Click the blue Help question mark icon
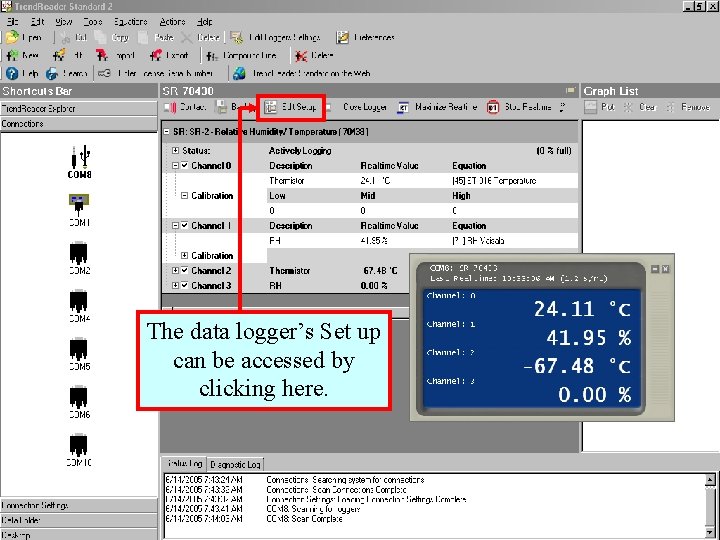Viewport: 720px width, 540px height. coord(12,73)
